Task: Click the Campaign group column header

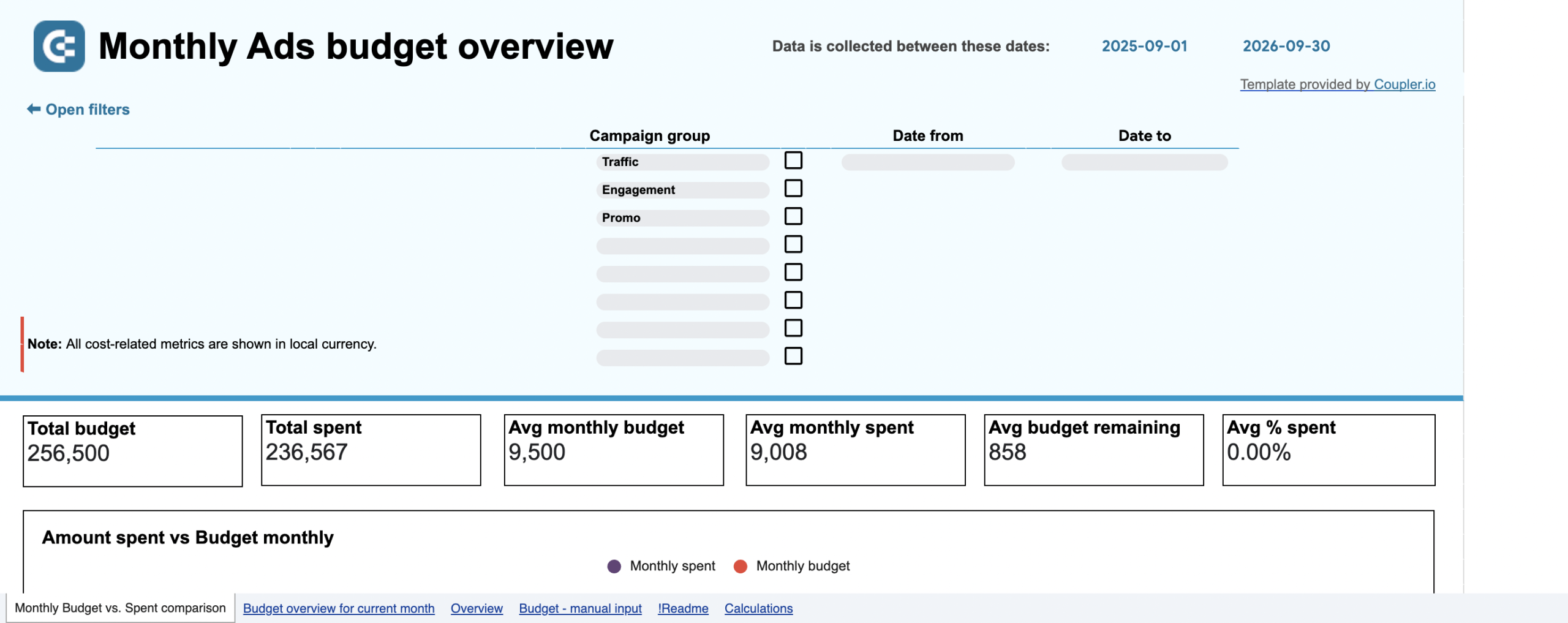Action: 649,135
